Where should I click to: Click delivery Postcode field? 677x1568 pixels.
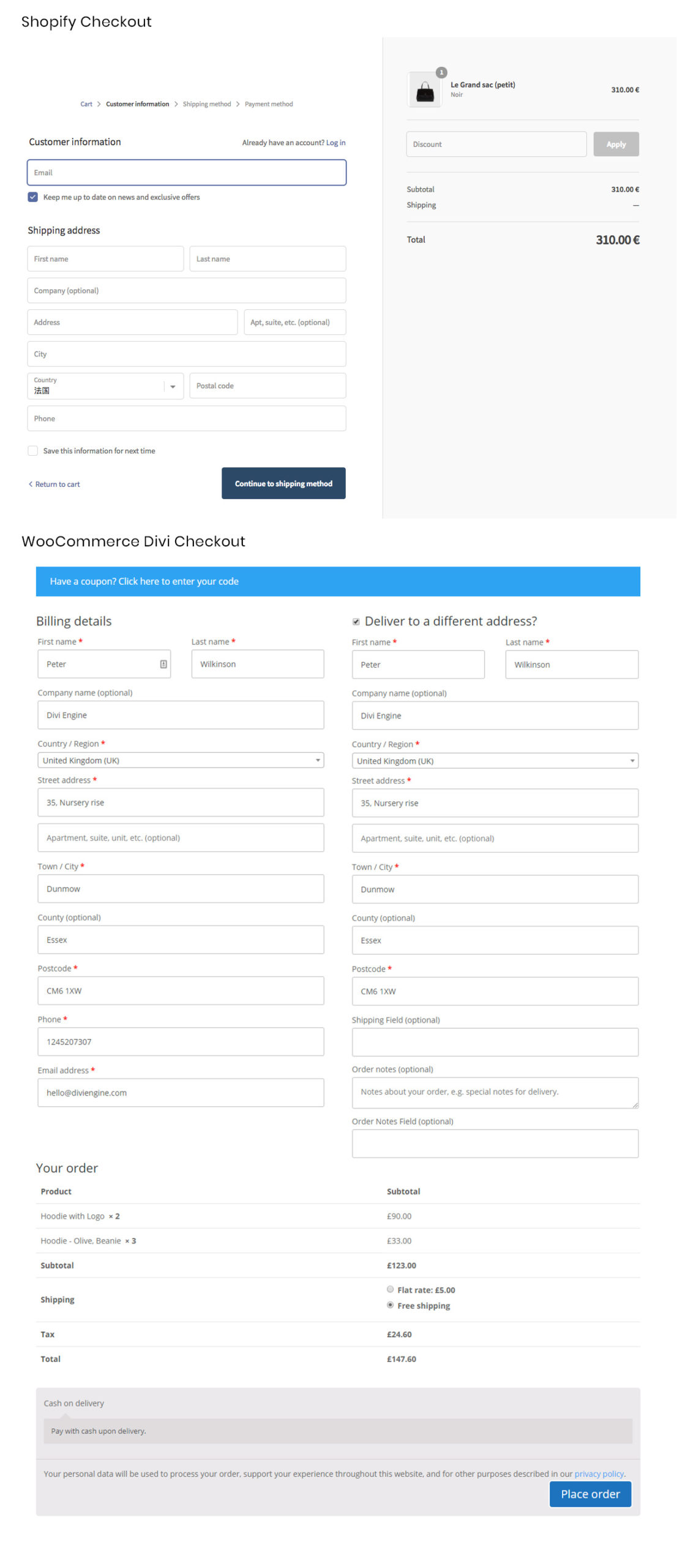pos(495,991)
